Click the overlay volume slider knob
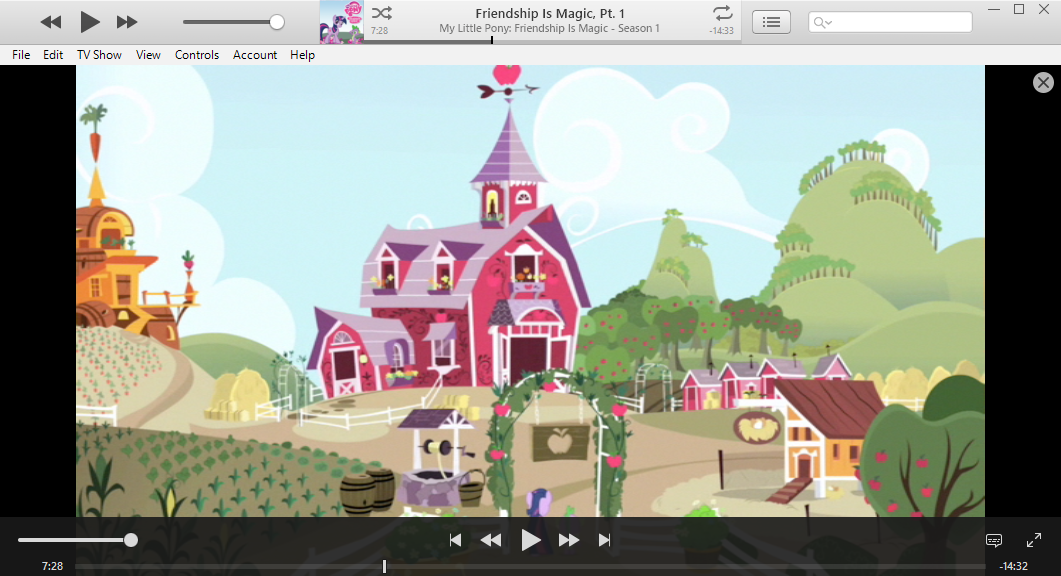This screenshot has height=576, width=1061. coord(131,540)
